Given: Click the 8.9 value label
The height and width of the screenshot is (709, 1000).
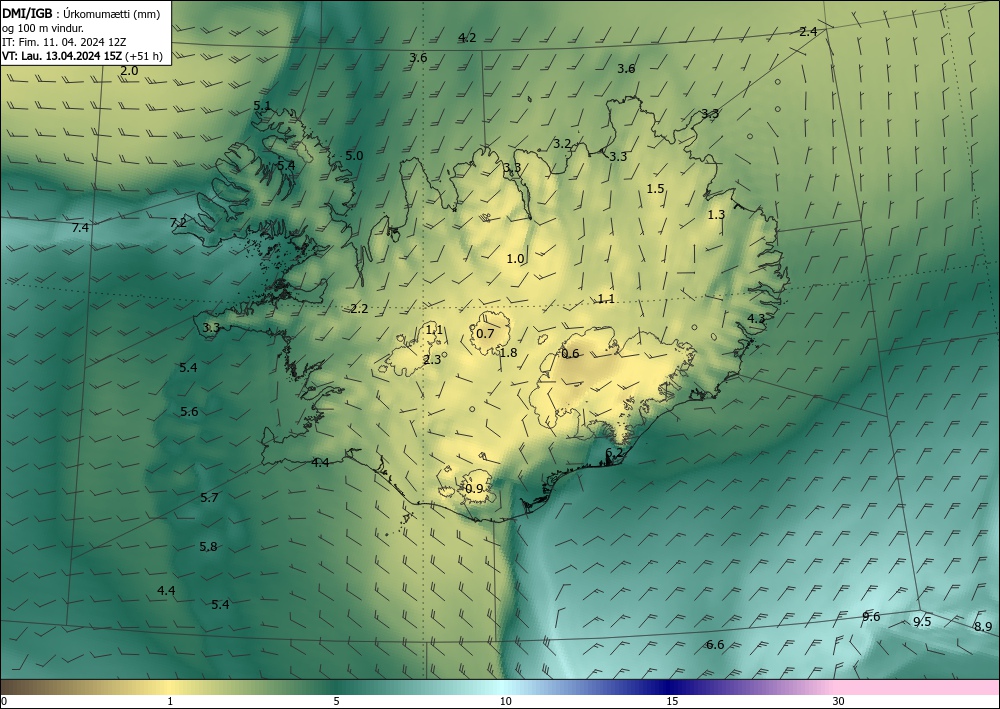Looking at the screenshot, I should (983, 627).
